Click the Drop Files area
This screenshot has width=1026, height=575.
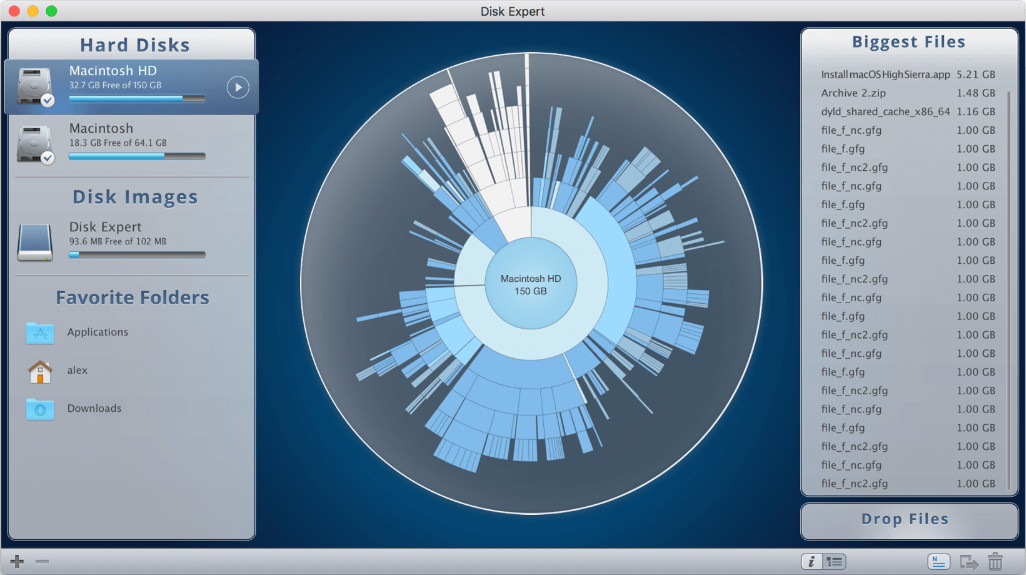tap(909, 520)
